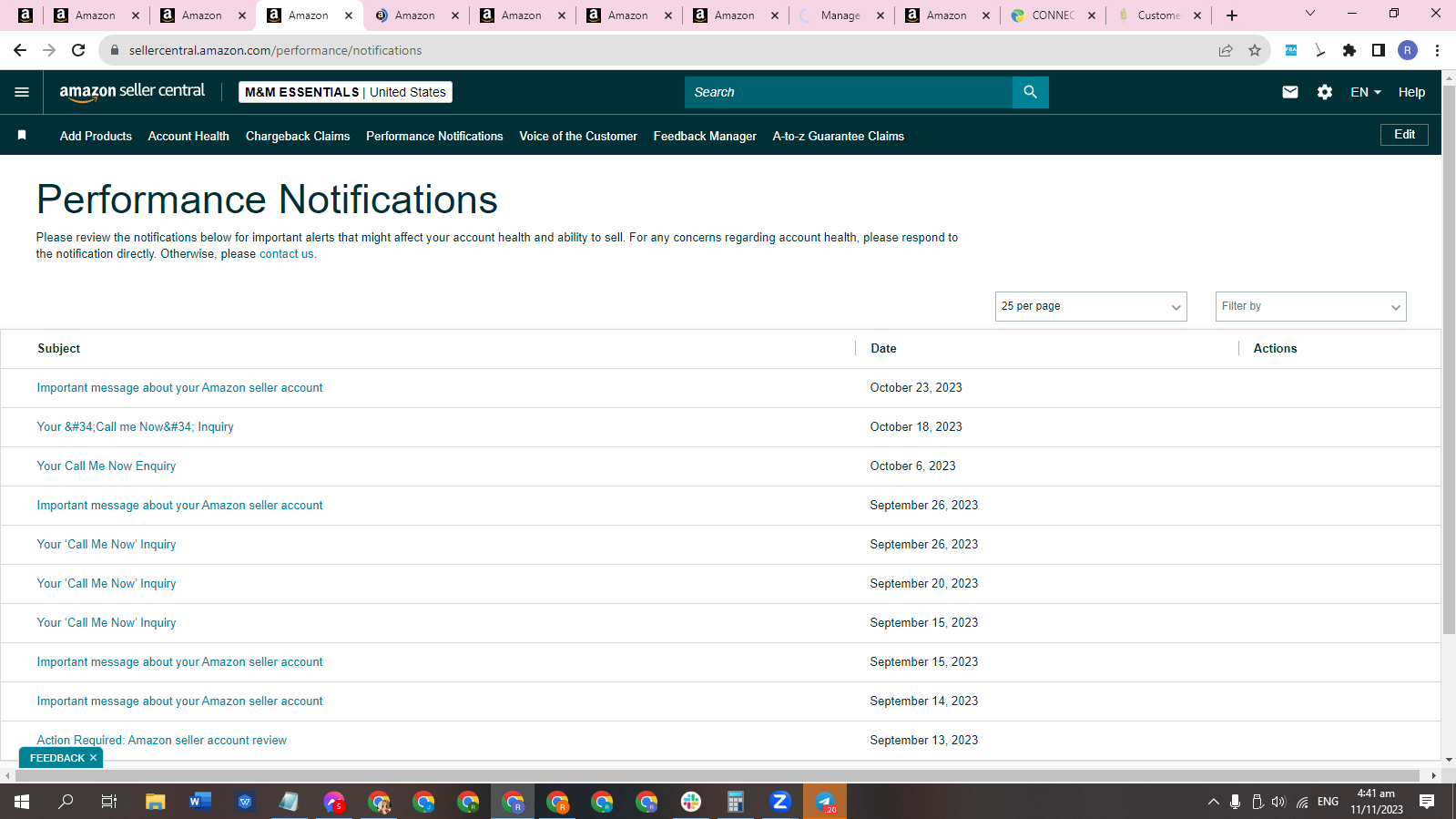Show hidden system tray icons
This screenshot has width=1456, height=819.
1213,802
